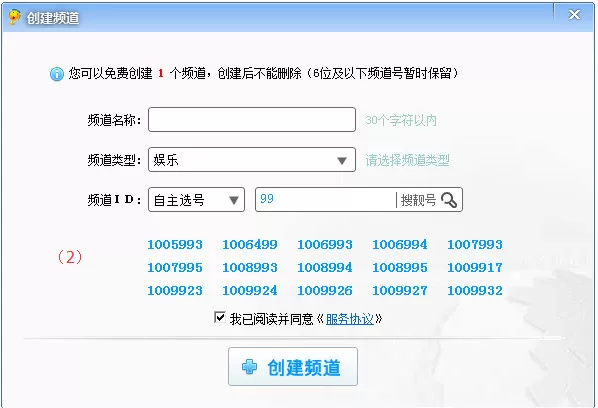Close the 创建频道 dialog window
Image resolution: width=598 pixels, height=408 pixels.
(574, 15)
